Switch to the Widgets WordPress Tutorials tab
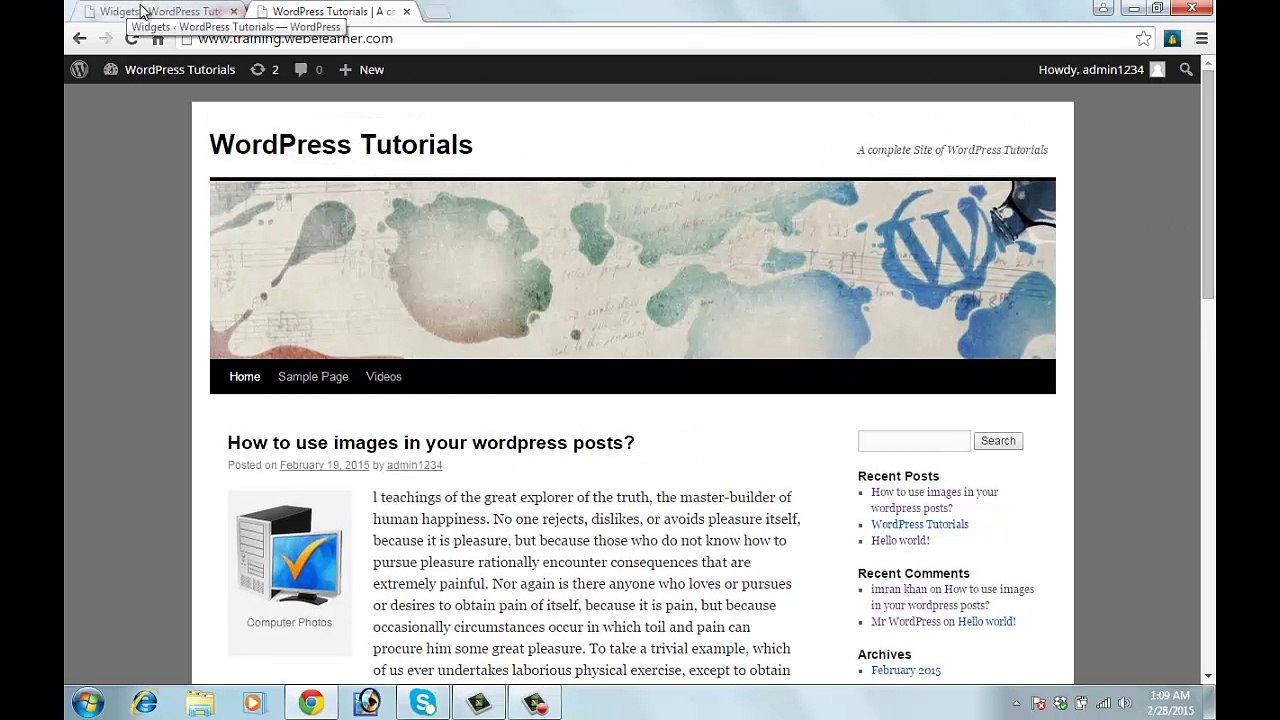Image resolution: width=1280 pixels, height=720 pixels. pos(160,11)
